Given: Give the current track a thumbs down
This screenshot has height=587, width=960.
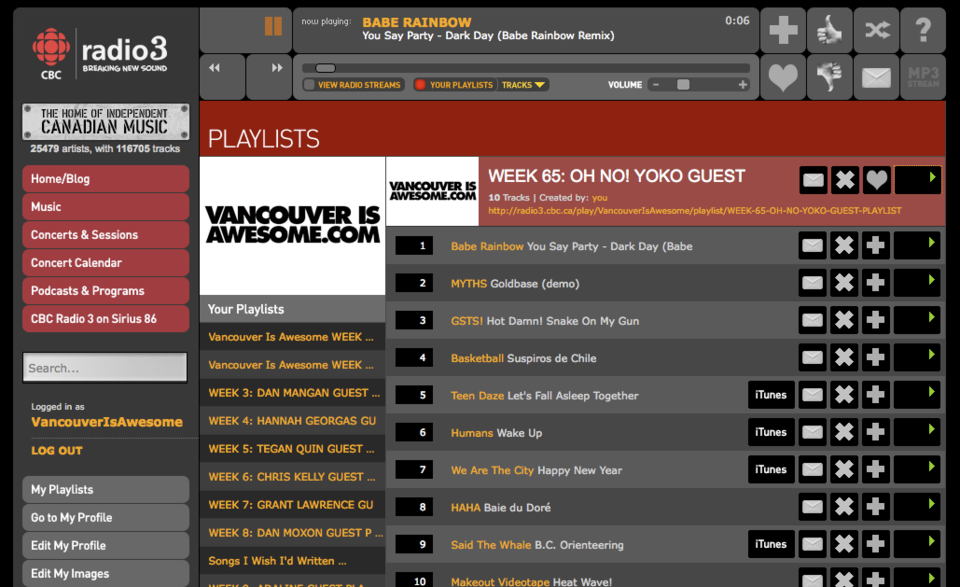Looking at the screenshot, I should [x=830, y=77].
